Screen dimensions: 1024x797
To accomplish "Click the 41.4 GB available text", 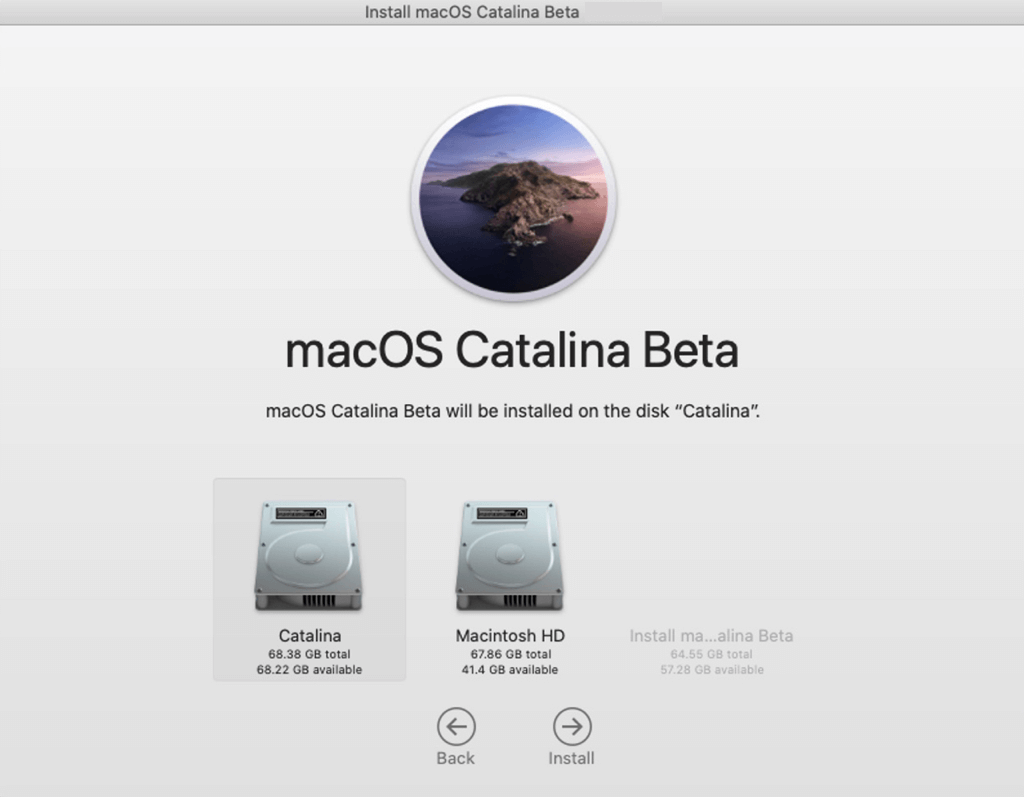I will click(x=510, y=670).
